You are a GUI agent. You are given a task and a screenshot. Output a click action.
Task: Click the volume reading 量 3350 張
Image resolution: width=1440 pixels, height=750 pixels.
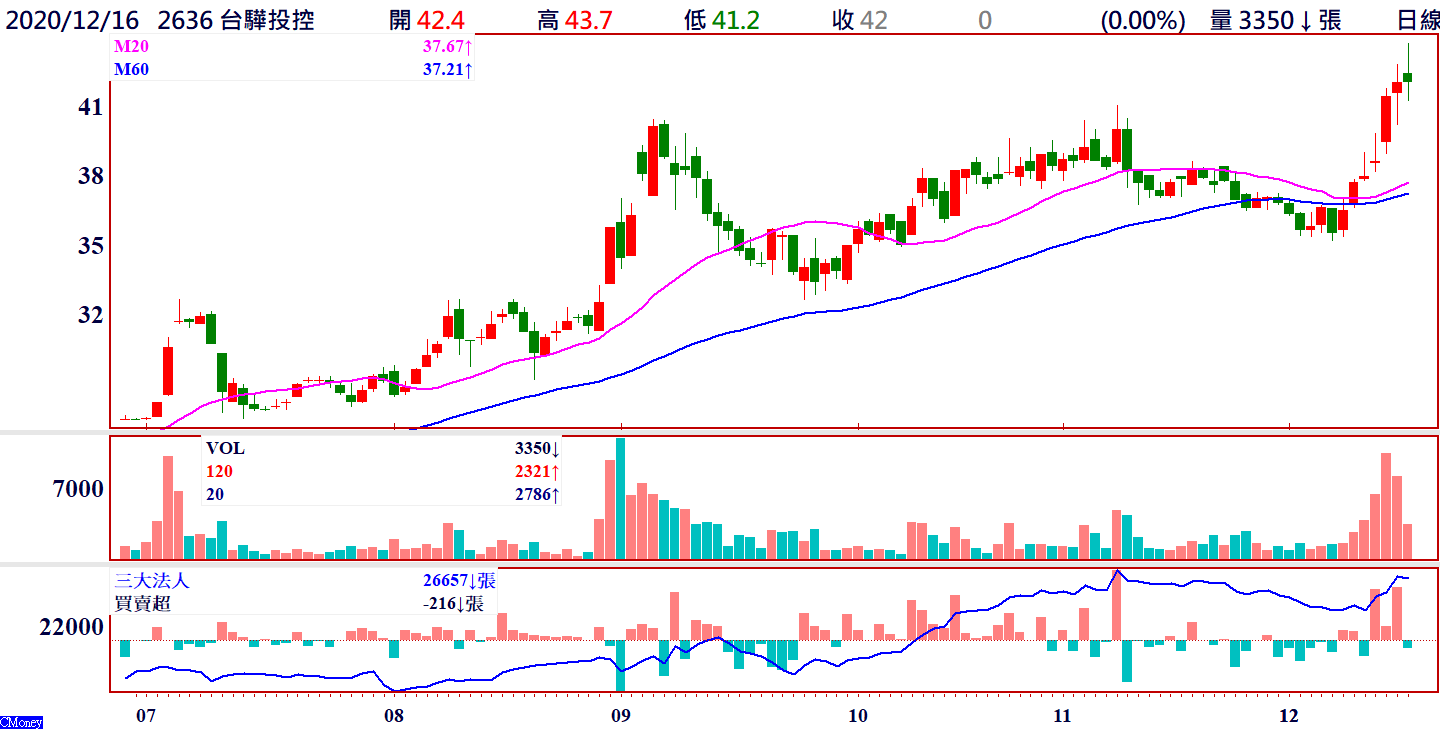click(x=1275, y=20)
